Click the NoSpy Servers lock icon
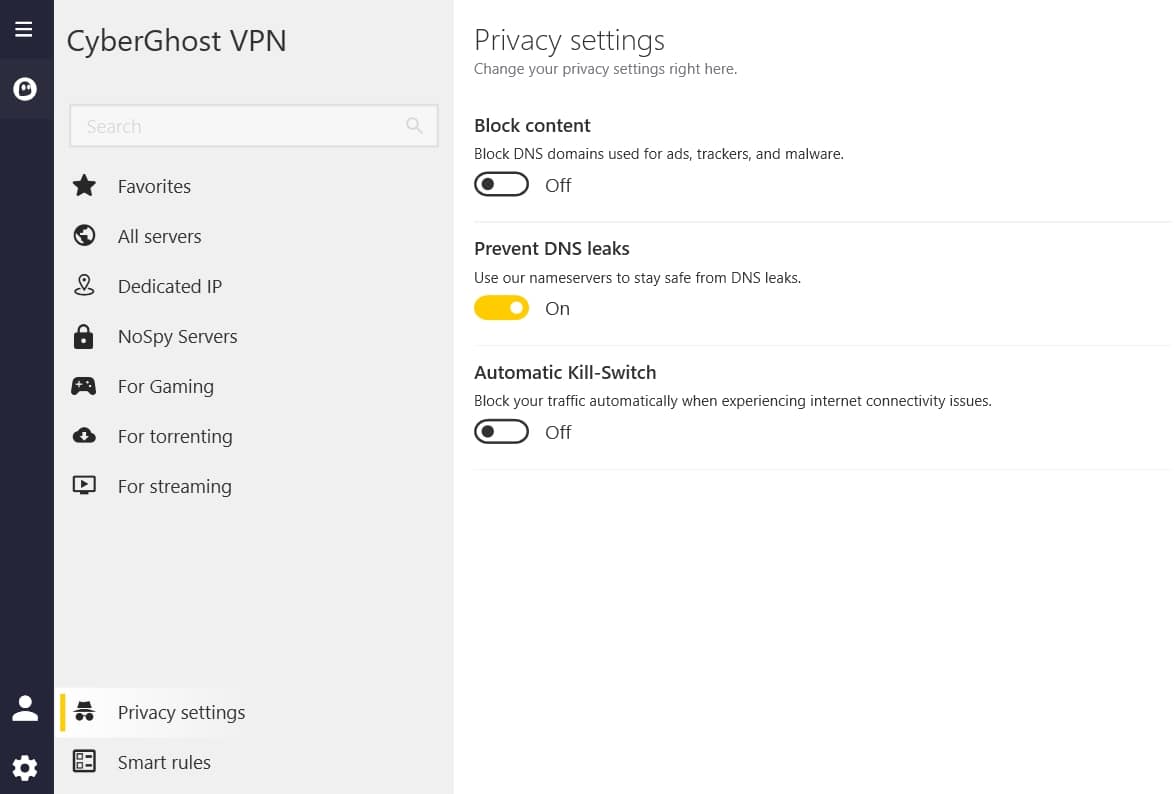Viewport: 1174px width, 794px height. click(84, 336)
